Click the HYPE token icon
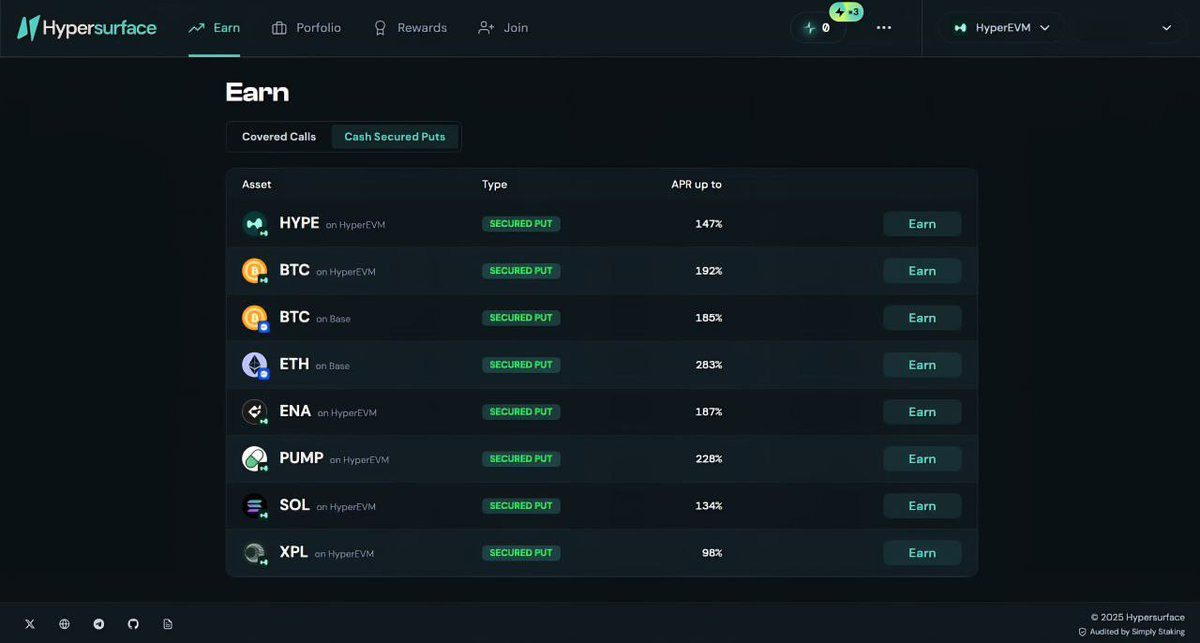 click(x=255, y=224)
